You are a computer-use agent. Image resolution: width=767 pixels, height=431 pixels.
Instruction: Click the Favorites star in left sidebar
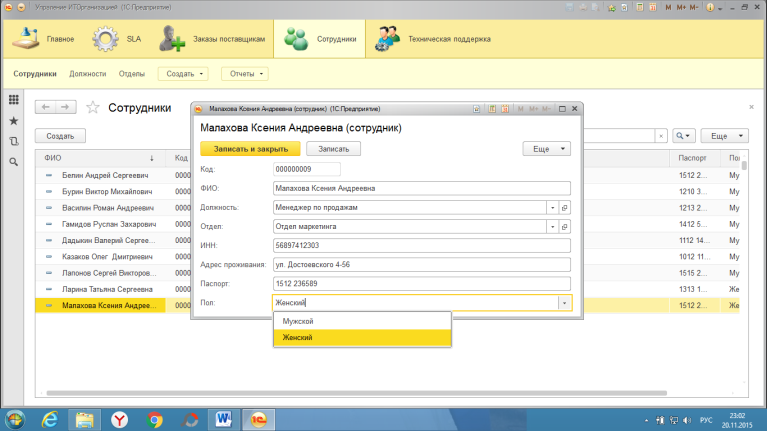[x=14, y=120]
